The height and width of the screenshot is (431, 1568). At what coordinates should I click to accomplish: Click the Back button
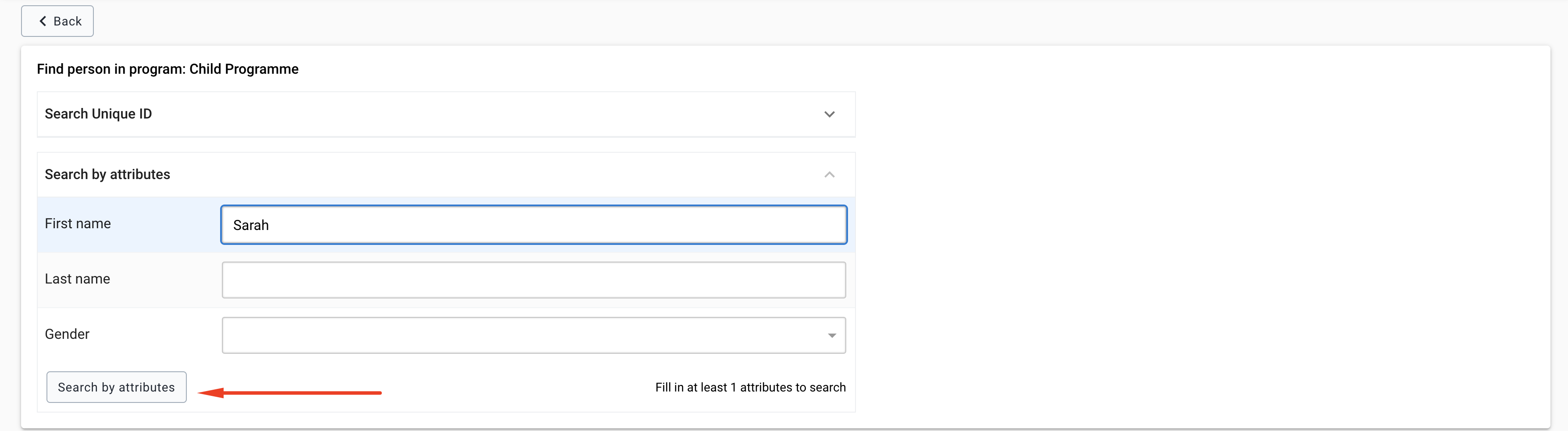pyautogui.click(x=57, y=22)
